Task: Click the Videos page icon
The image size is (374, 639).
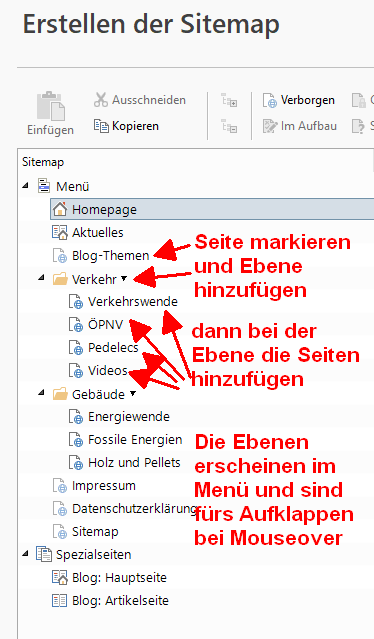Action: point(76,371)
